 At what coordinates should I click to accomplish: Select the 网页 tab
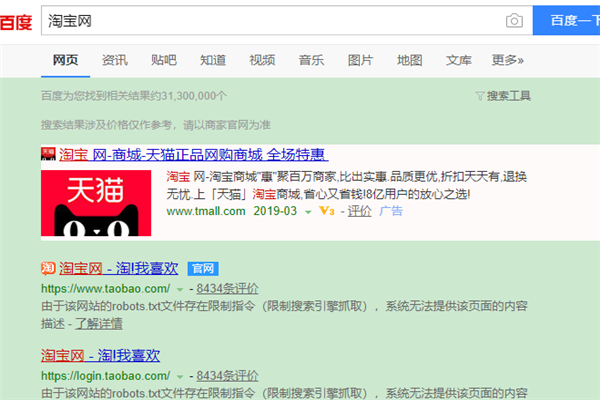[65, 60]
